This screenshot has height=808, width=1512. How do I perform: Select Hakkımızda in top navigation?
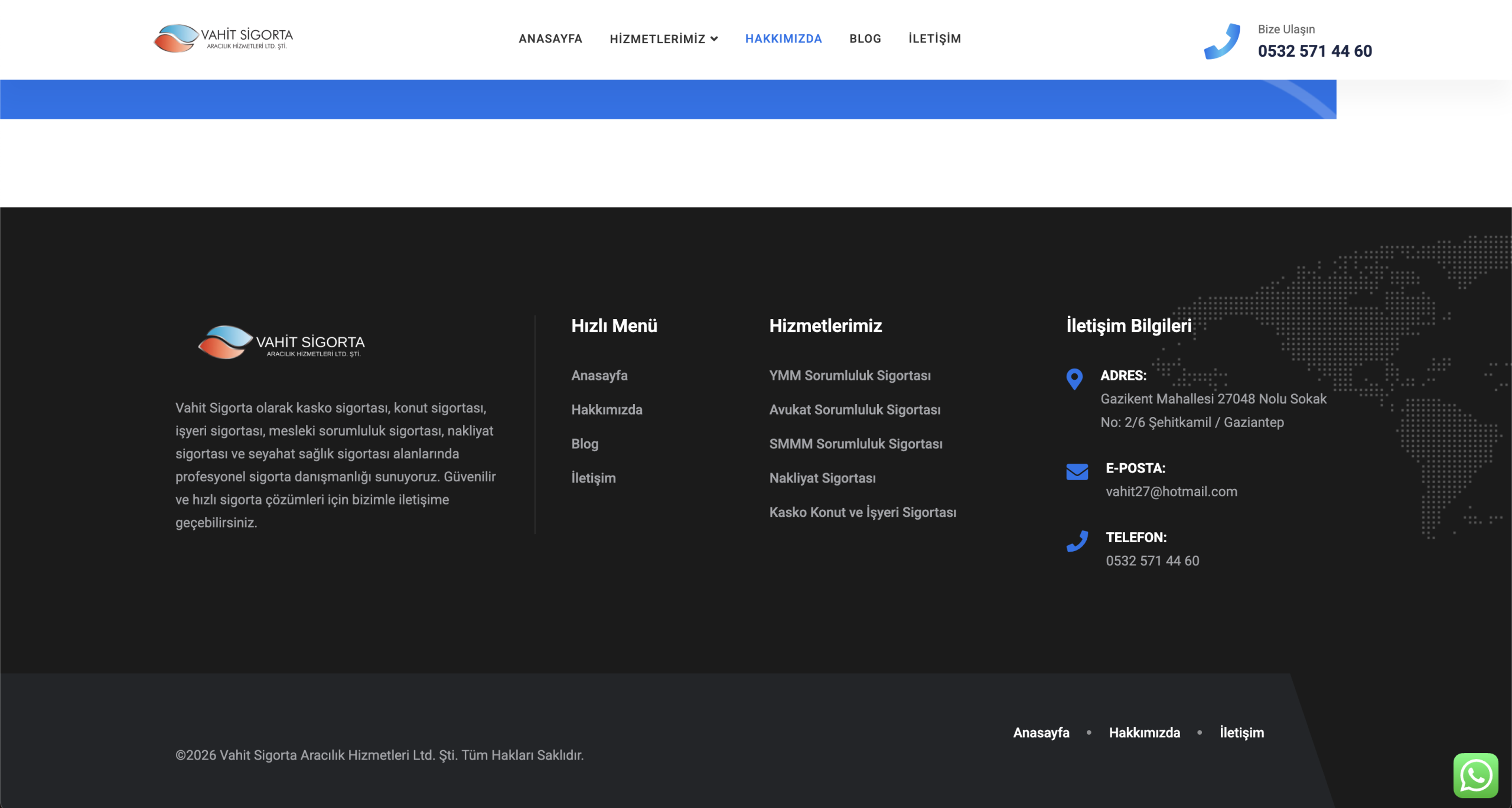pyautogui.click(x=783, y=39)
